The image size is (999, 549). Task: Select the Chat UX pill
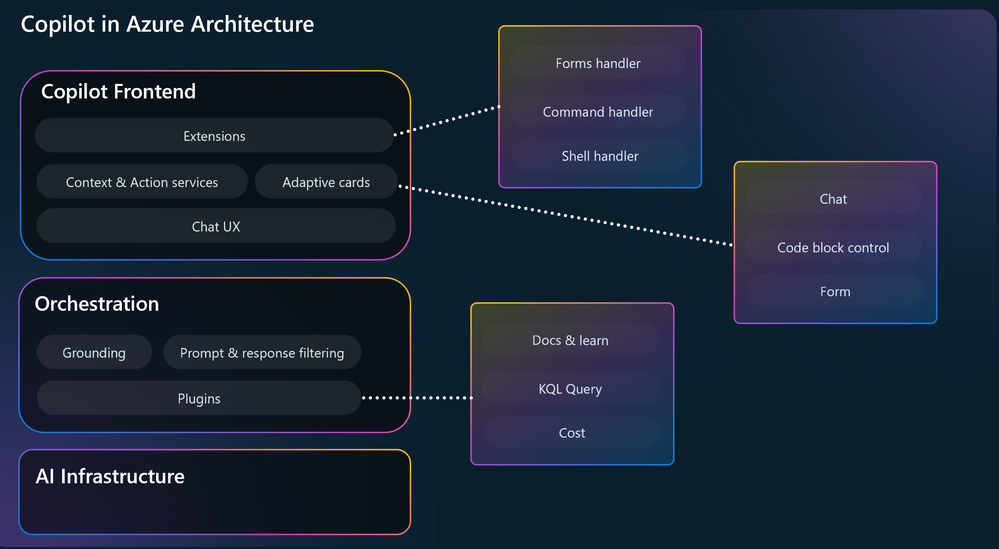(x=216, y=226)
